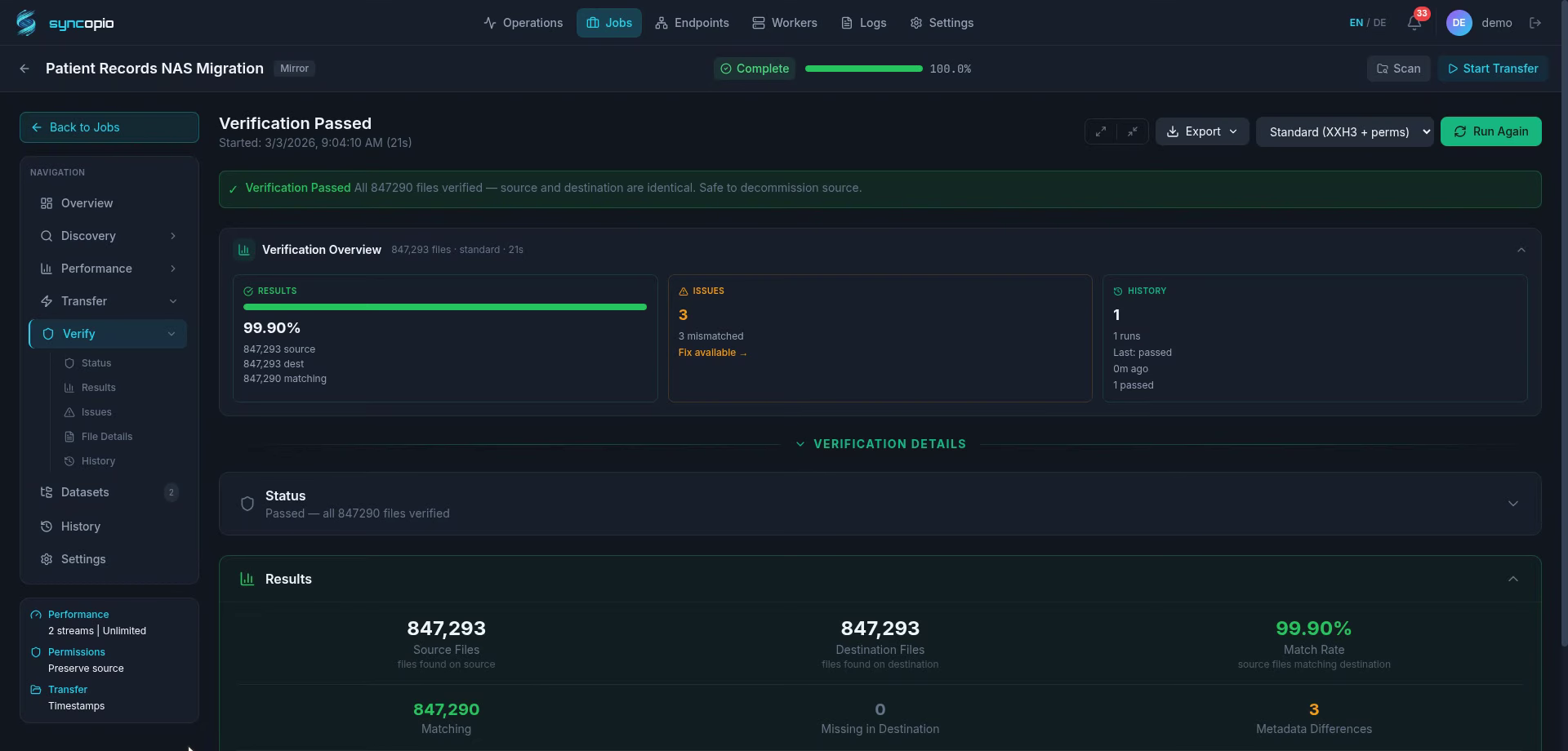Switch to Workers tab

pyautogui.click(x=784, y=23)
